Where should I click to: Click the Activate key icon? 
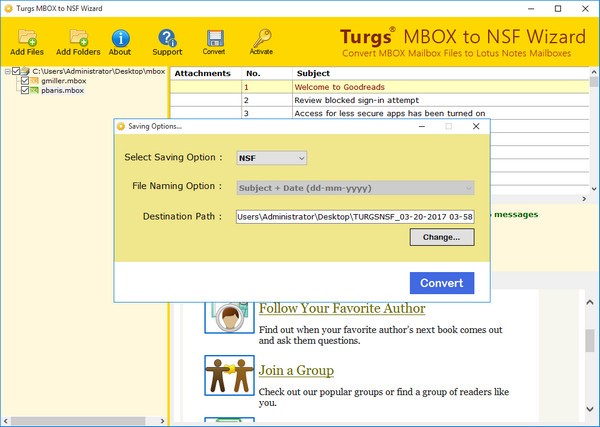pos(261,39)
